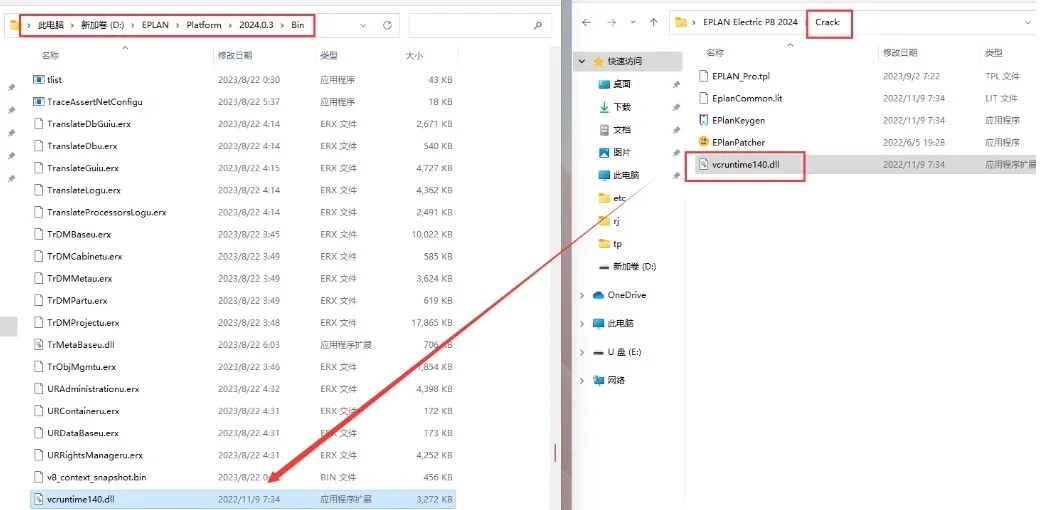Sort Crack window by 修改日期 column
1043x510 pixels.
coord(900,53)
